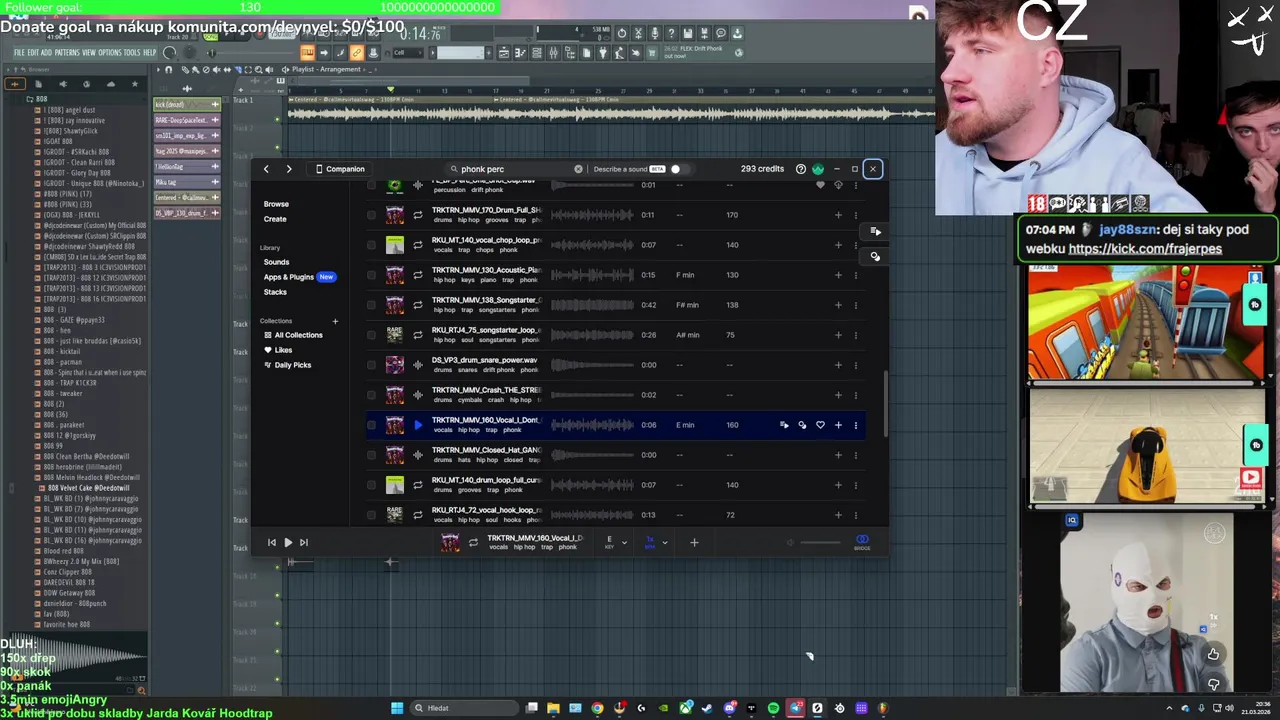Clear the 'phonk perc' search text
This screenshot has width=1280, height=720.
(x=578, y=169)
